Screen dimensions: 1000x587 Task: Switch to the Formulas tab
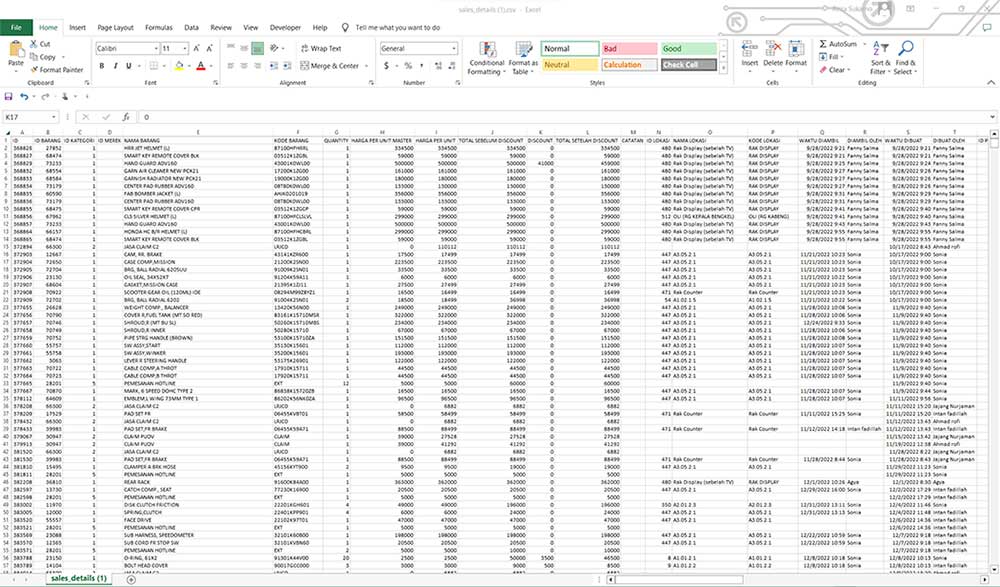click(x=159, y=27)
